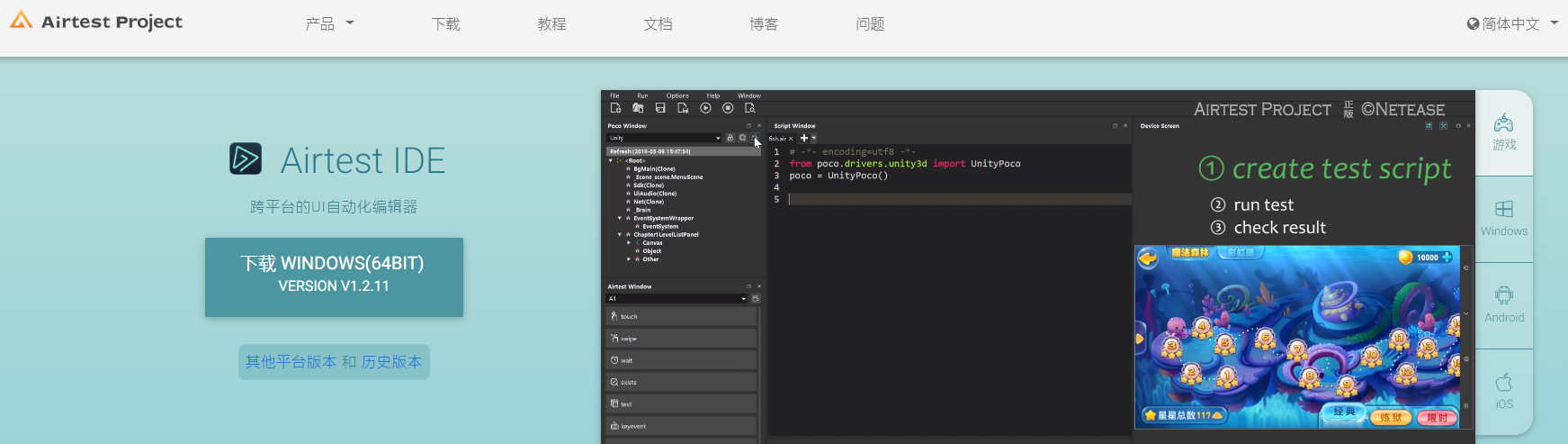Open the Run menu in the IDE
1568x444 pixels.
(x=642, y=95)
